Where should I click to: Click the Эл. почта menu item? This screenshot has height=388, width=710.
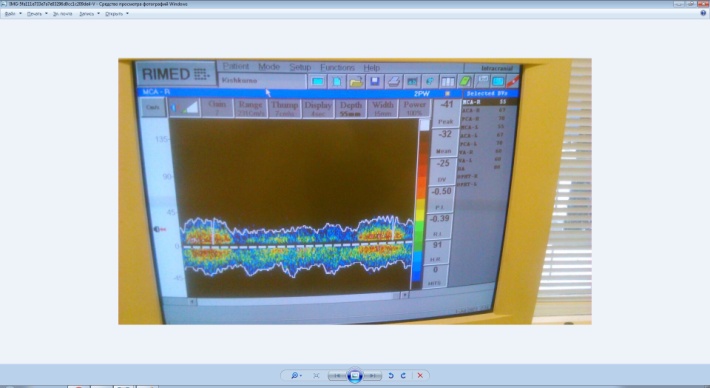62,14
